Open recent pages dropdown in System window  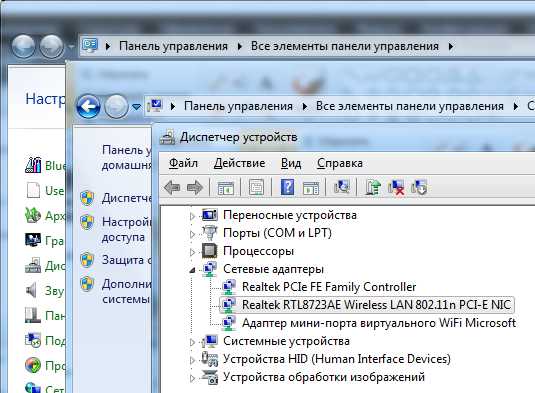(x=136, y=107)
